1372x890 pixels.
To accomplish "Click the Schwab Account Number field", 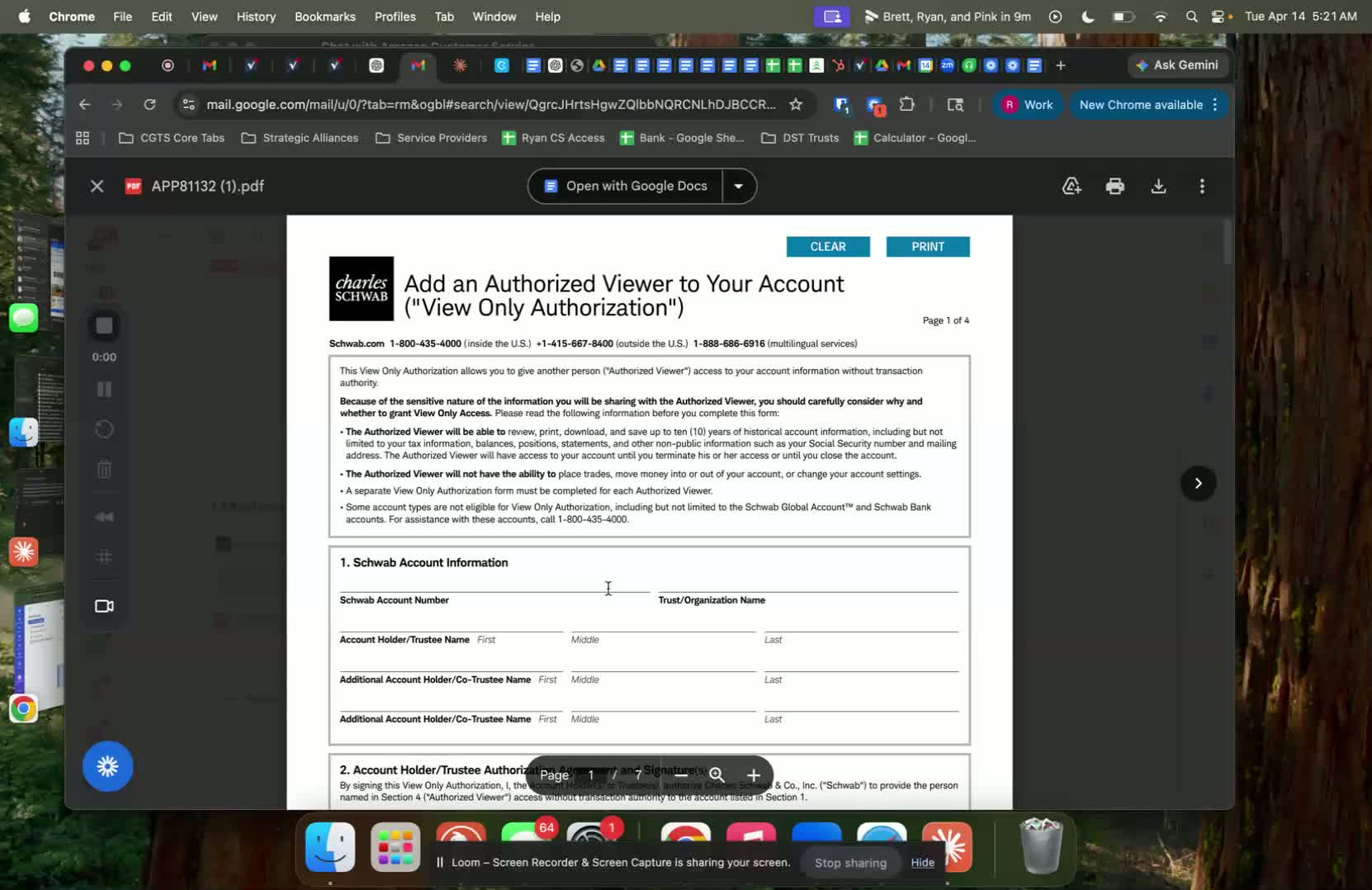I will [x=494, y=583].
